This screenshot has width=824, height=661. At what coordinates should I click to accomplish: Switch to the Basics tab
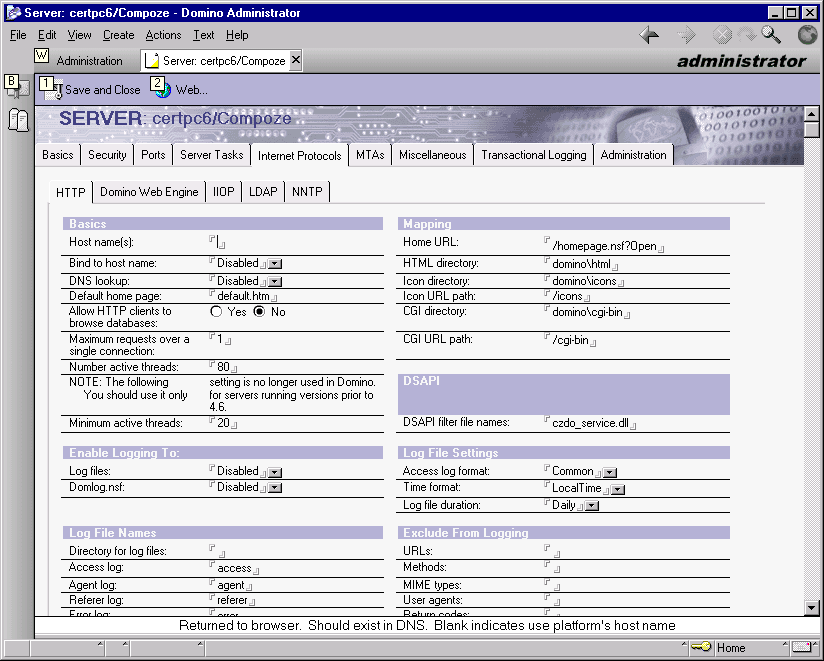[58, 155]
